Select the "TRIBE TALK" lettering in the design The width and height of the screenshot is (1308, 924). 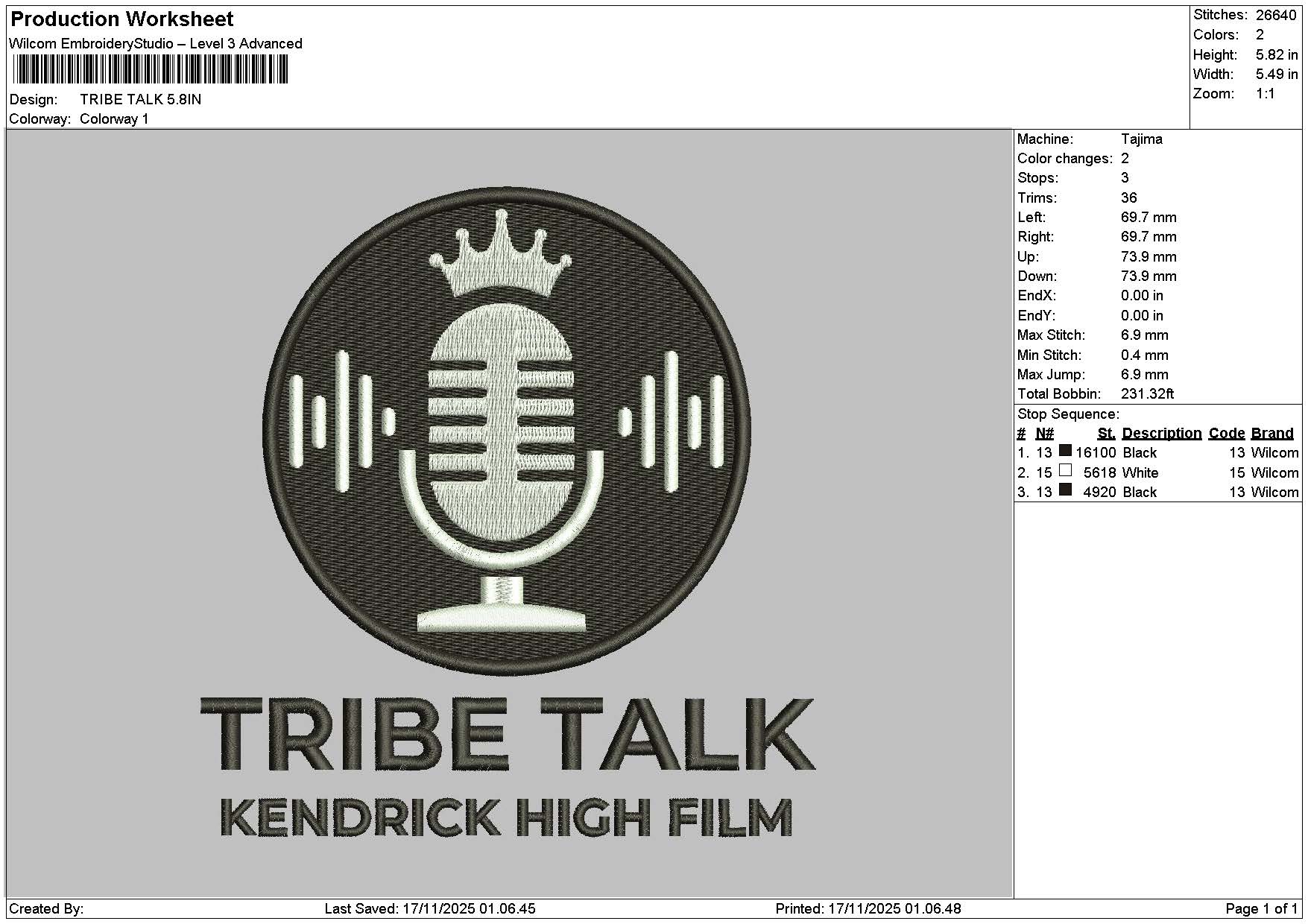[508, 734]
